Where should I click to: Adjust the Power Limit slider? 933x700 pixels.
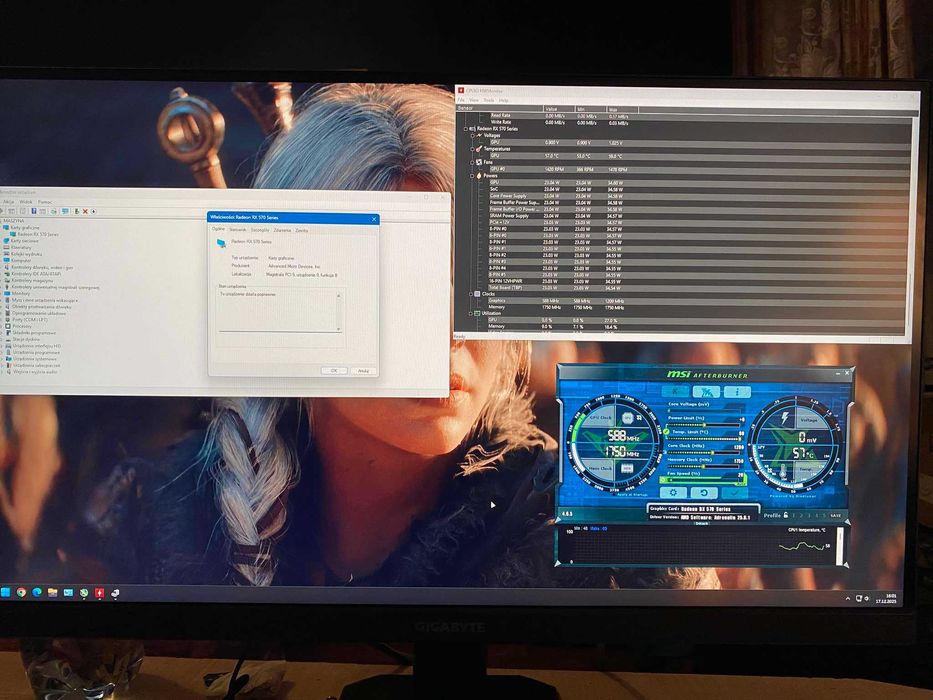point(704,424)
